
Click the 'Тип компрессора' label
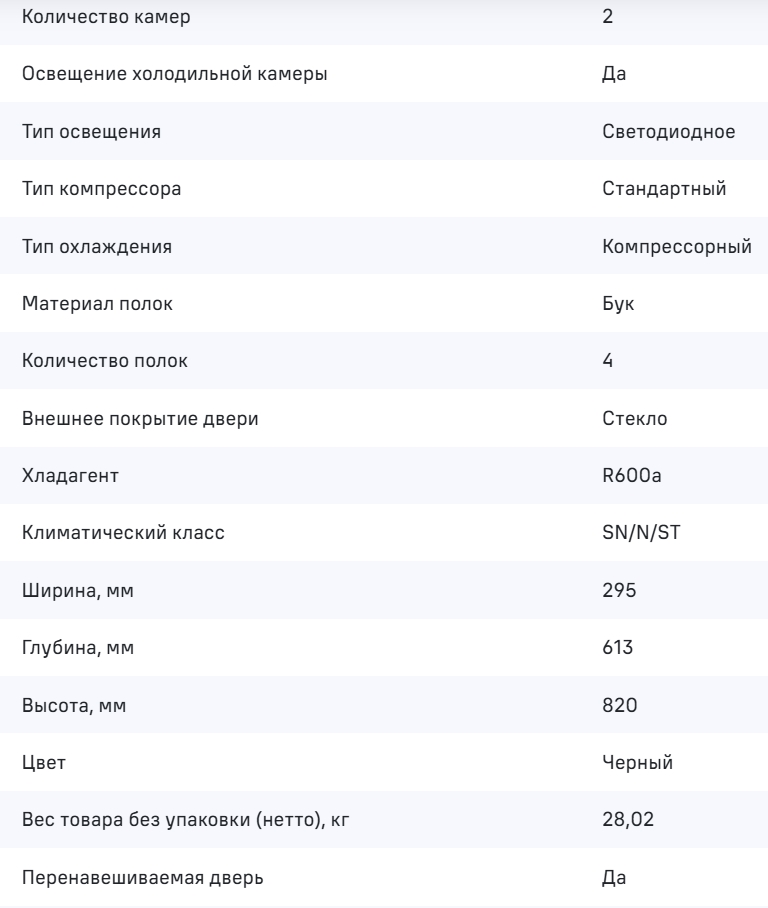click(x=88, y=188)
